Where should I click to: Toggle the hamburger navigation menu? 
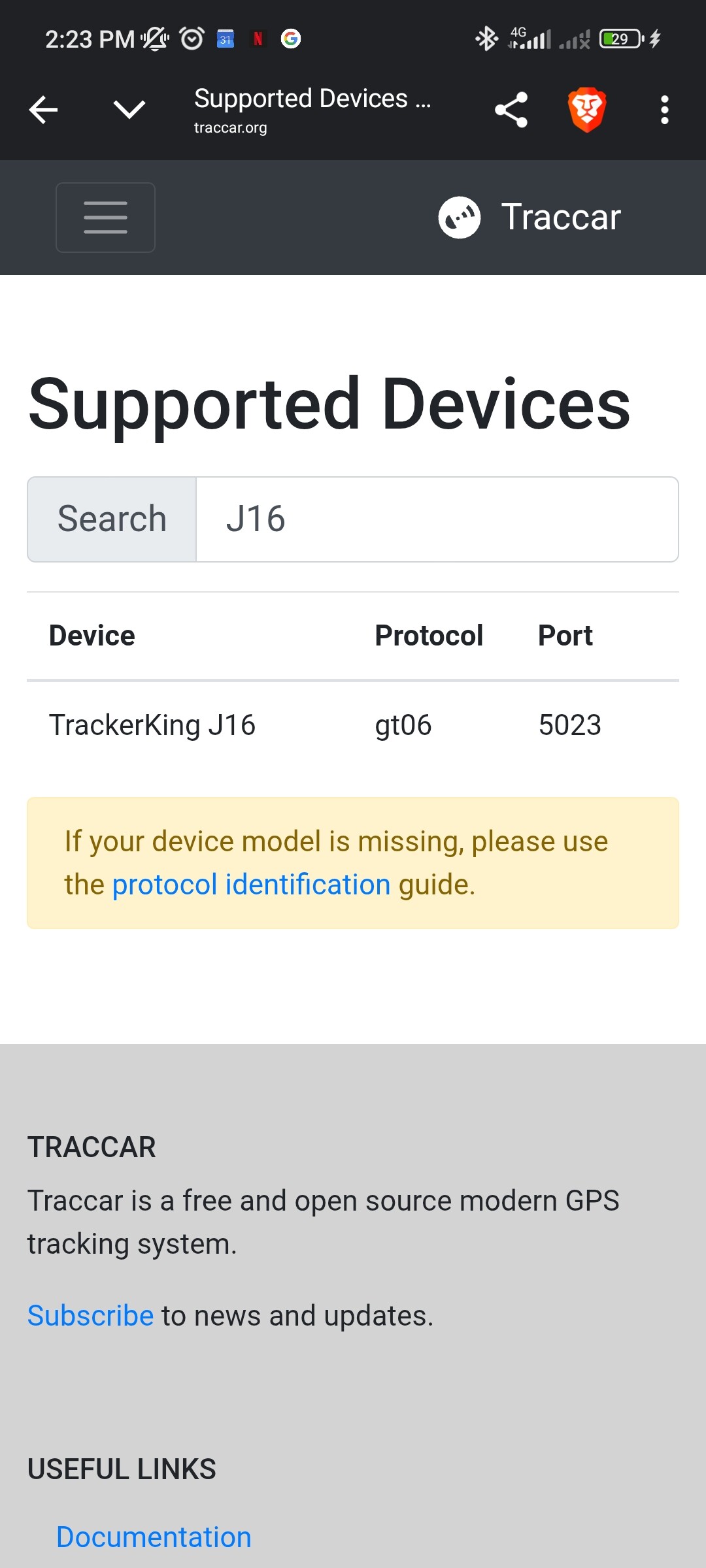pyautogui.click(x=105, y=218)
